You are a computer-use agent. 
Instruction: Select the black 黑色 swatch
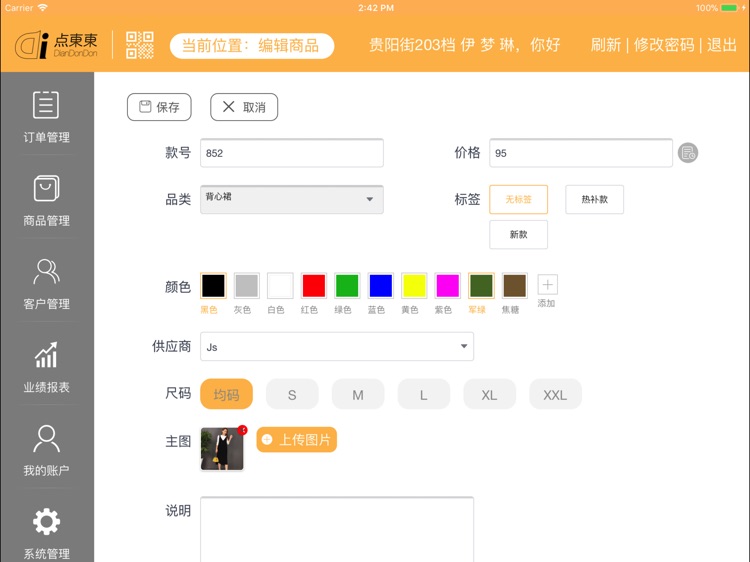(213, 286)
